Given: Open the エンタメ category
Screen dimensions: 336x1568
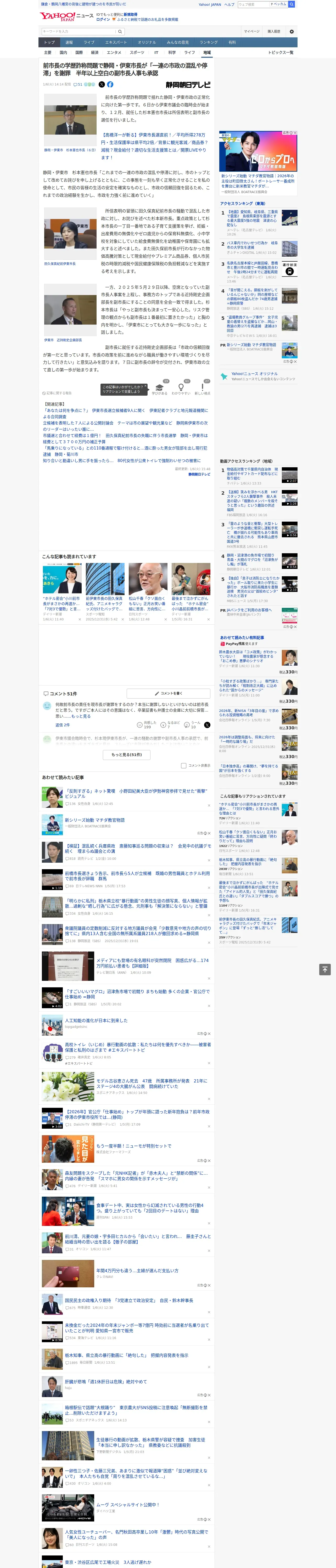Looking at the screenshot, I should [114, 52].
